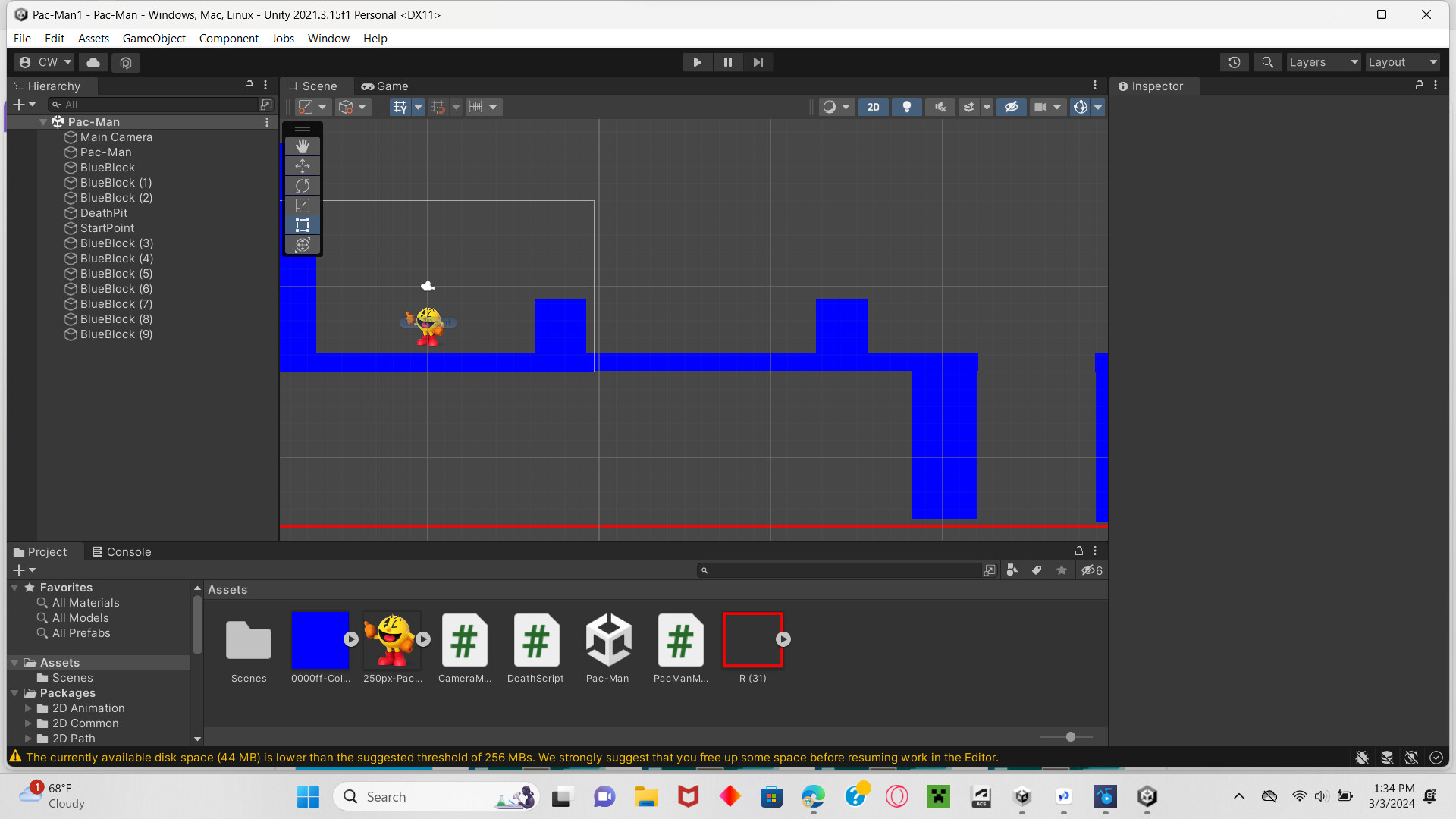Lock the Hierarchy panel

(249, 86)
